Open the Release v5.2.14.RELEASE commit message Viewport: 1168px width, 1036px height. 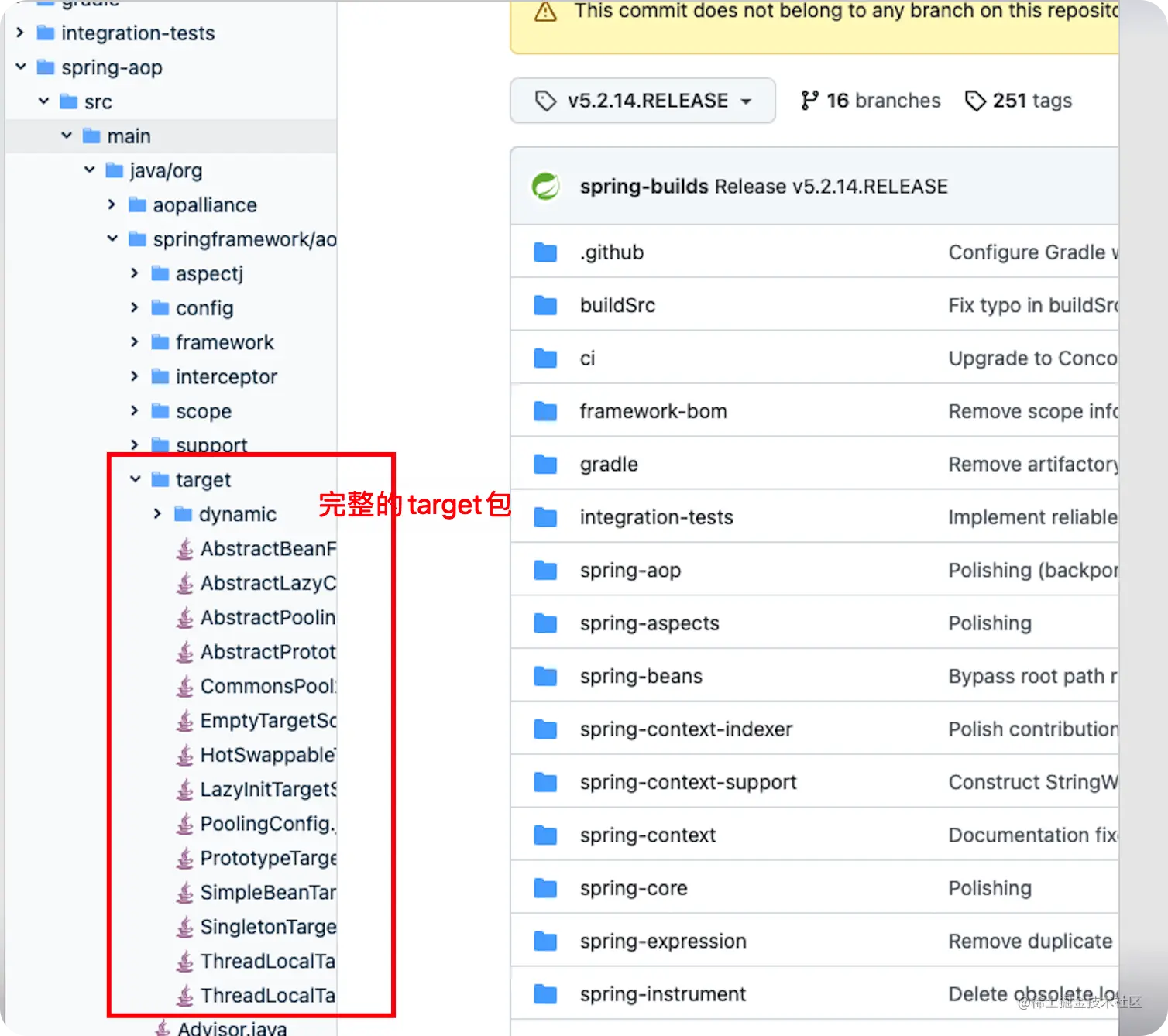[x=831, y=187]
